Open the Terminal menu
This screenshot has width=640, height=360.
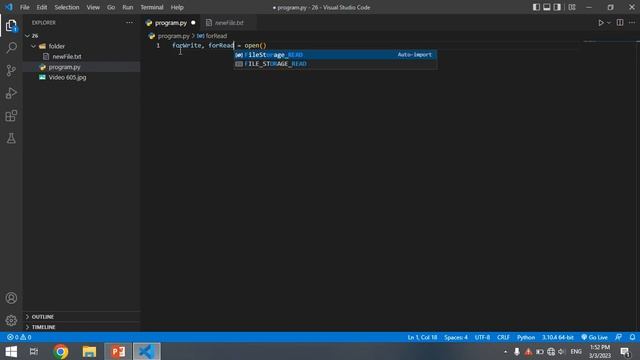152,7
